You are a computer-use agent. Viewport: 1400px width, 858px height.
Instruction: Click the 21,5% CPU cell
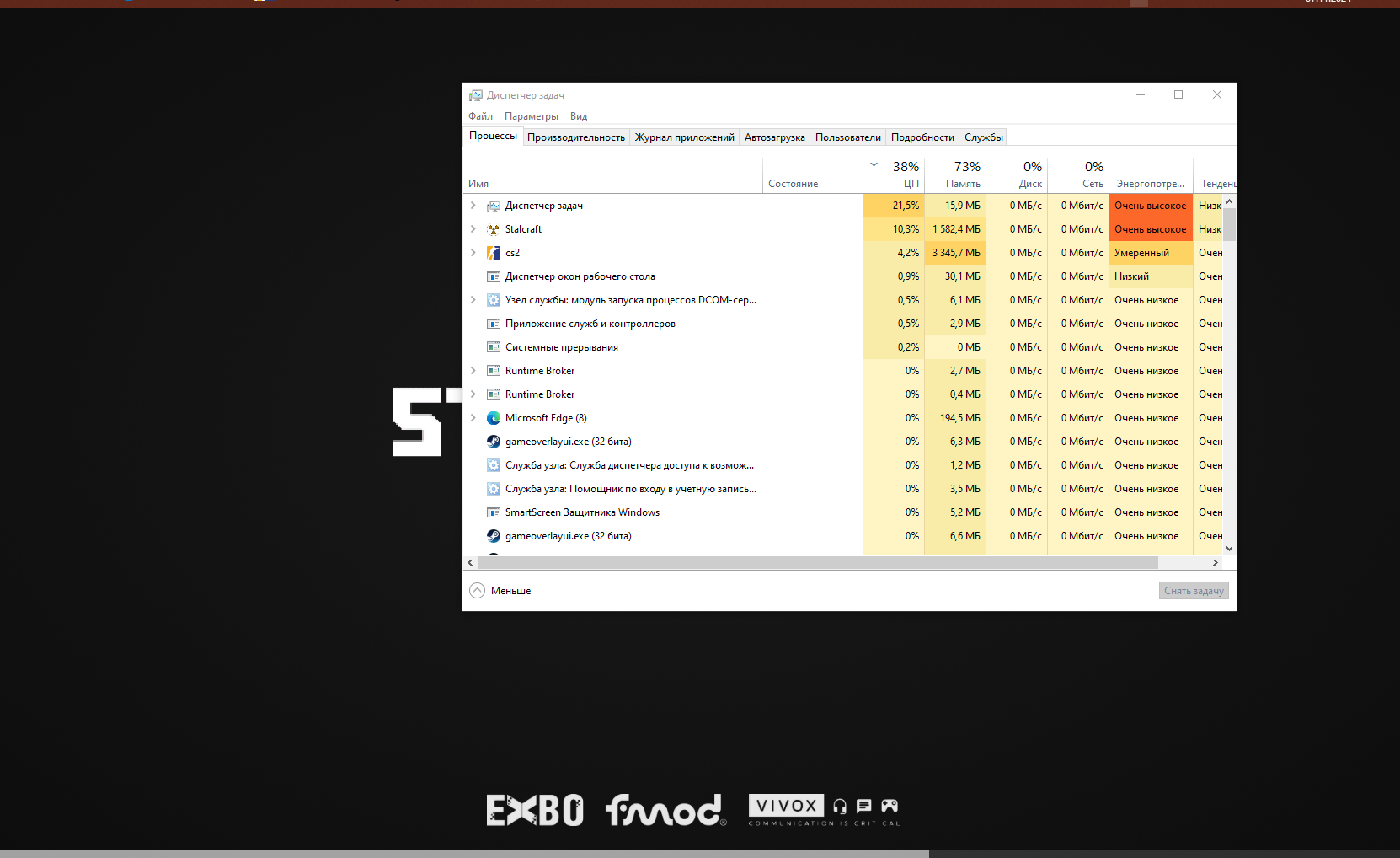point(894,206)
